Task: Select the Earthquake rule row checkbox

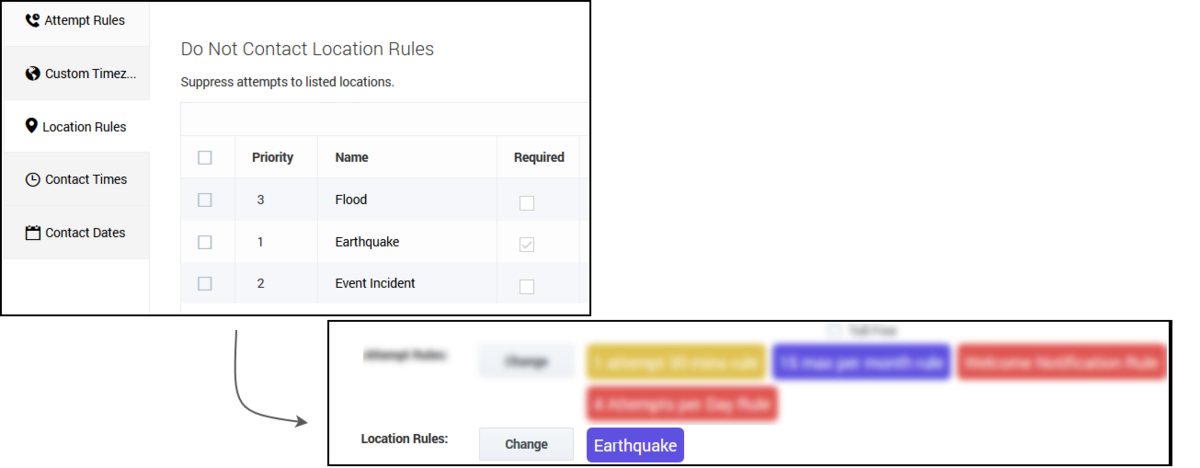Action: coord(205,242)
